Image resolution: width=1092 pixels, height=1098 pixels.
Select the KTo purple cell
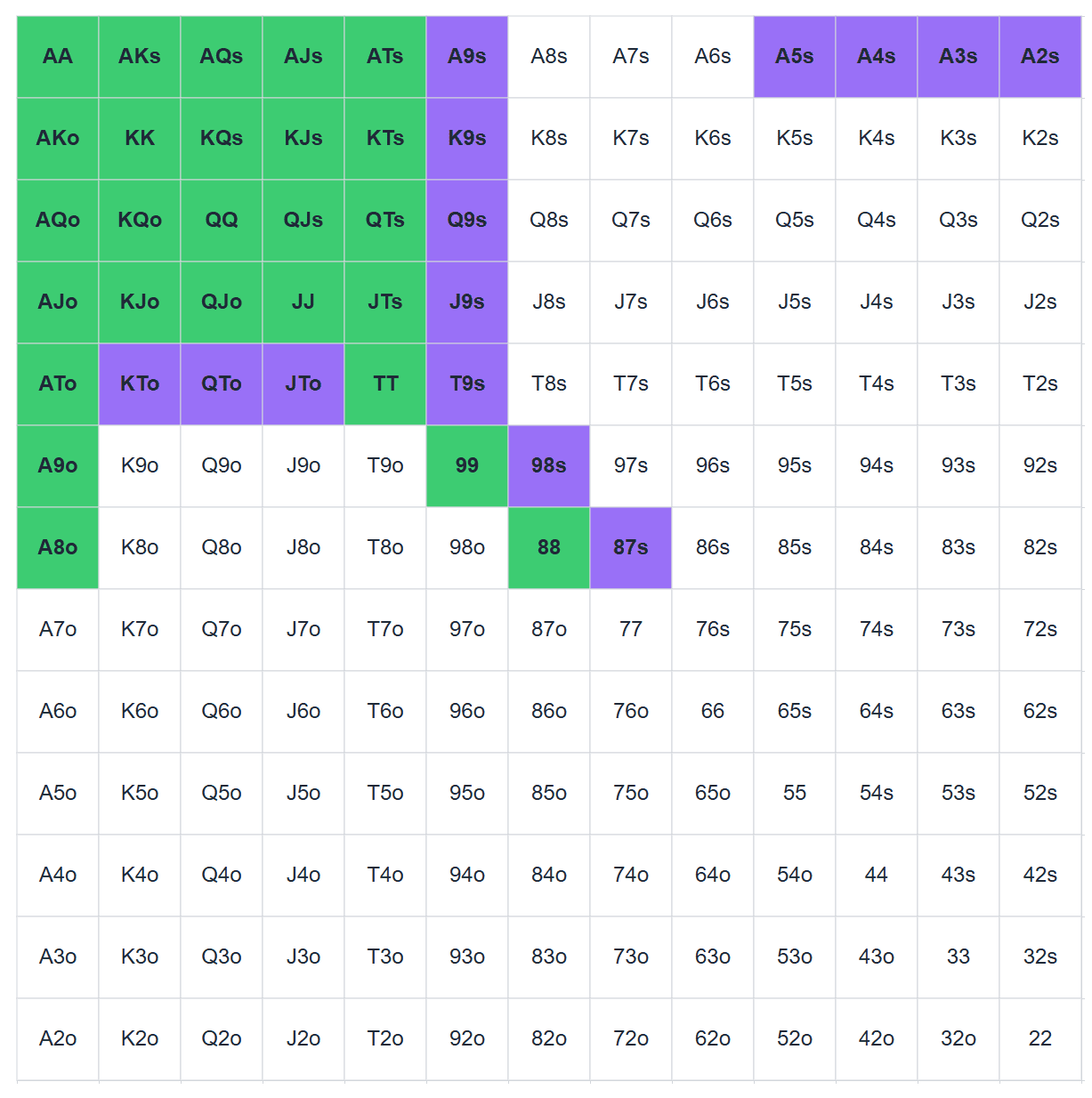tap(140, 384)
